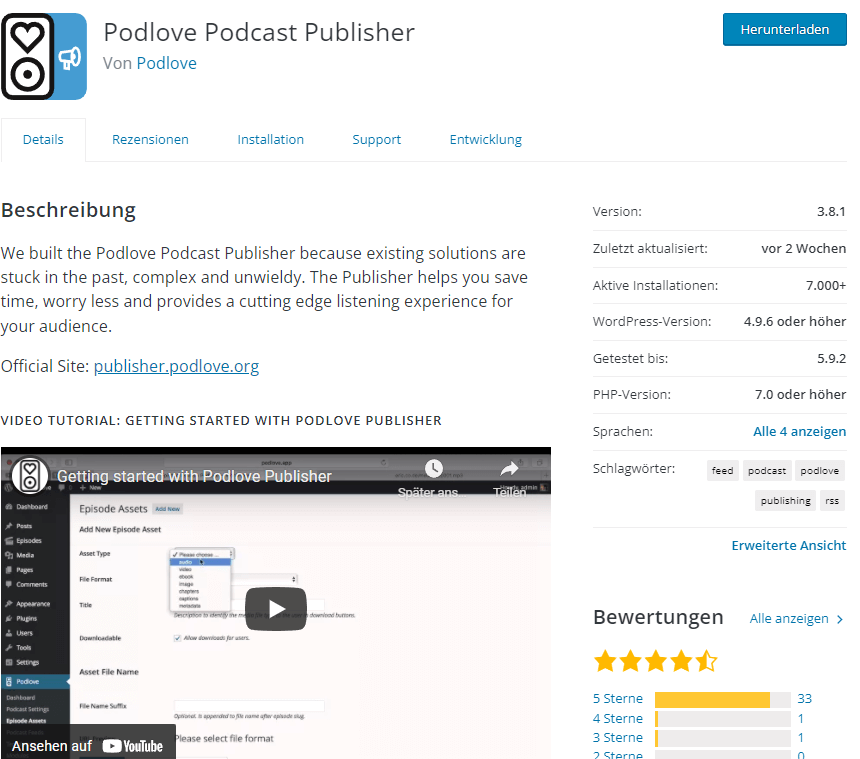Open the Installation tab
Image resolution: width=860 pixels, height=759 pixels.
(x=270, y=140)
